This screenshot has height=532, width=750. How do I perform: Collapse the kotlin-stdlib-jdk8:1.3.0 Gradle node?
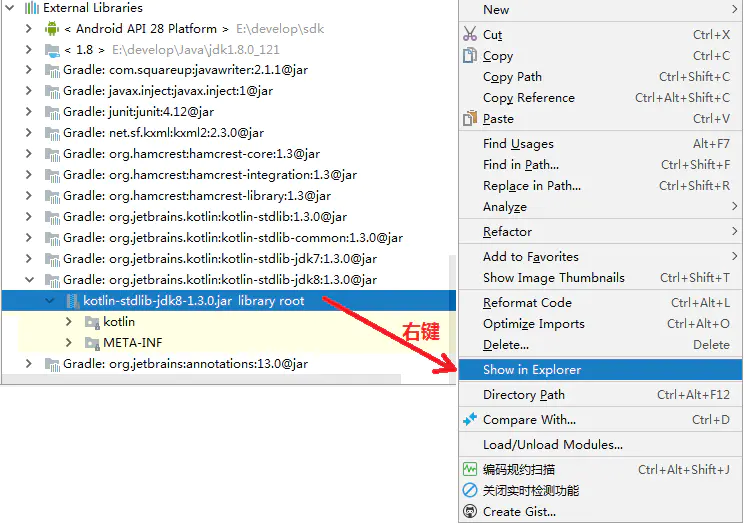pyautogui.click(x=29, y=279)
